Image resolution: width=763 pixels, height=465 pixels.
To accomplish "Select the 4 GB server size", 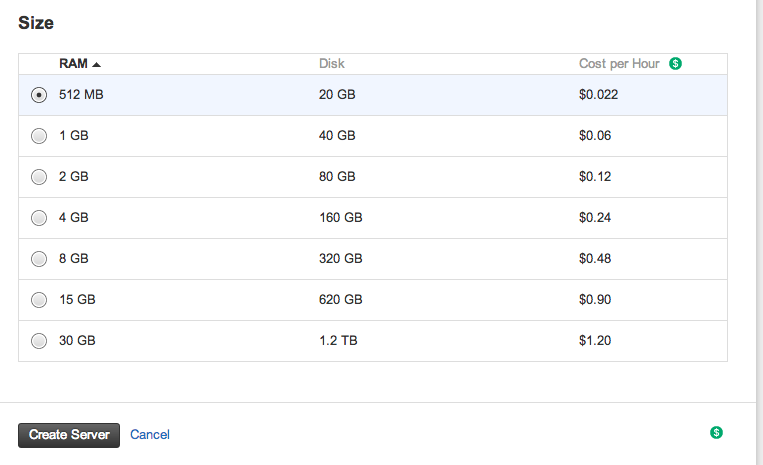I will pyautogui.click(x=39, y=217).
